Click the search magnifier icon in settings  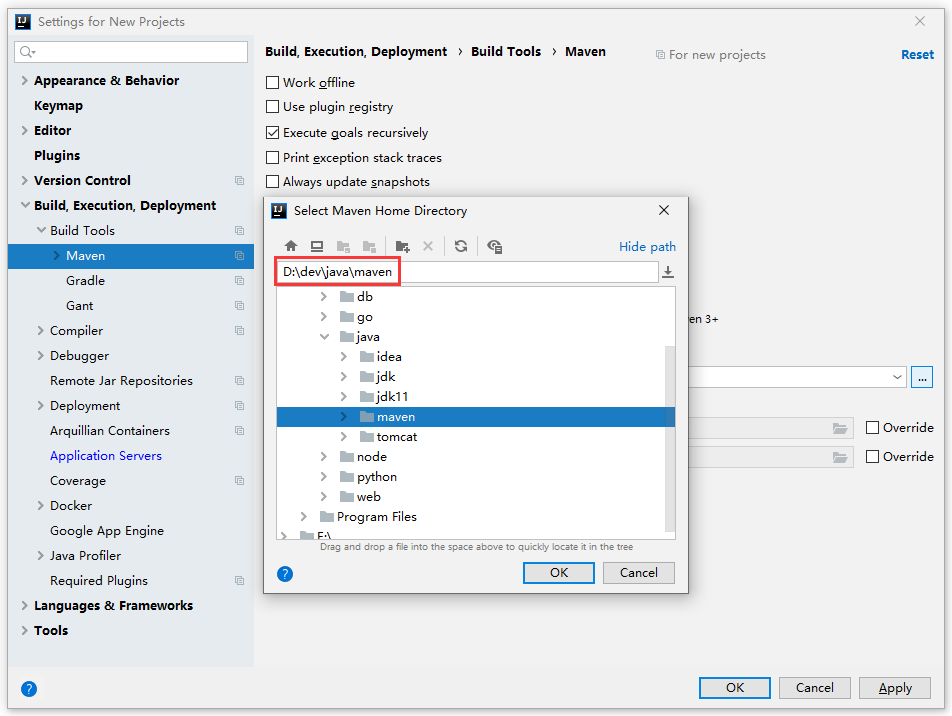pos(27,52)
